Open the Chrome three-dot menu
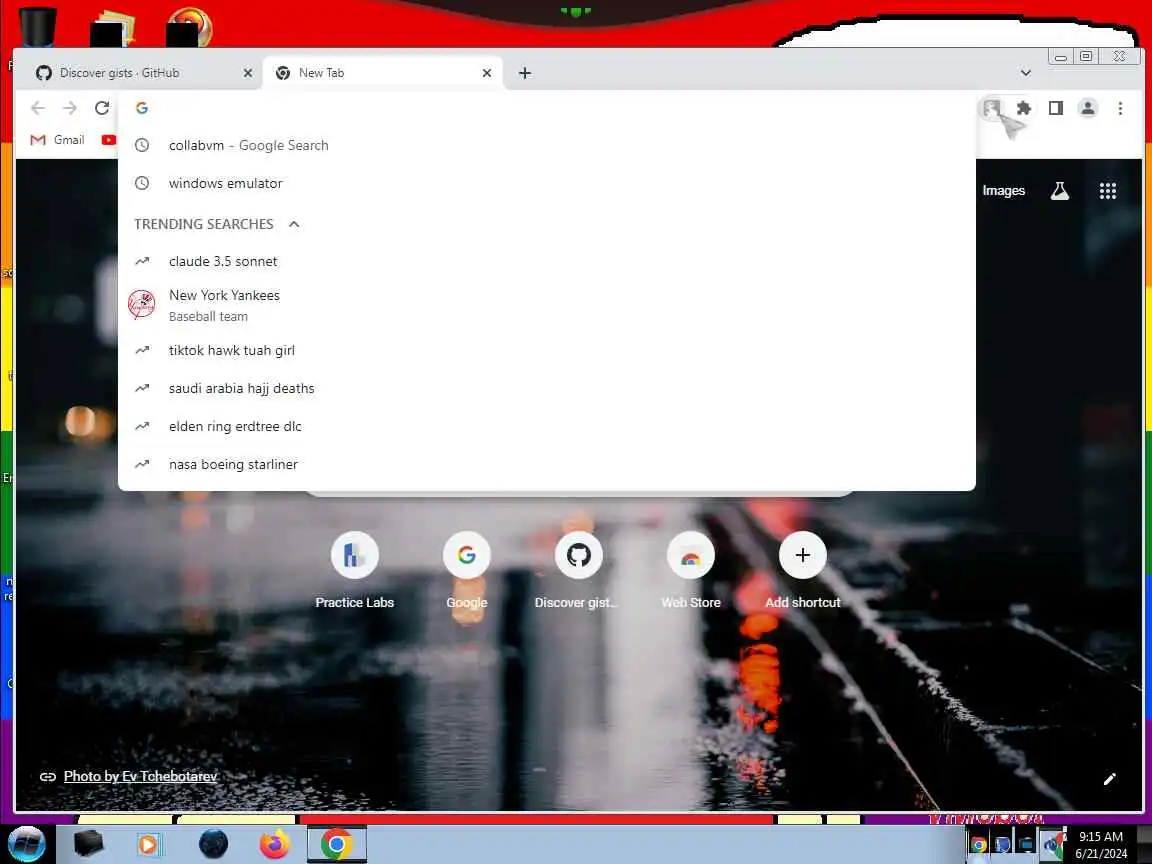This screenshot has width=1152, height=864. click(x=1120, y=108)
